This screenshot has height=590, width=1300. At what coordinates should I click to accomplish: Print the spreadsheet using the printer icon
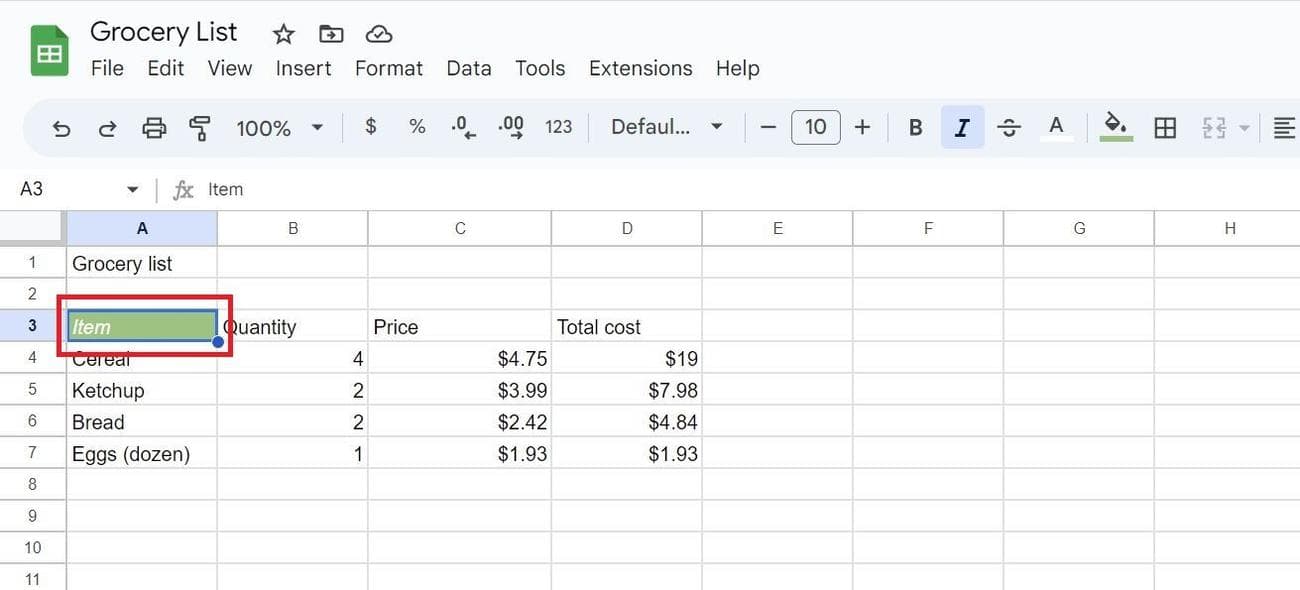coord(154,128)
